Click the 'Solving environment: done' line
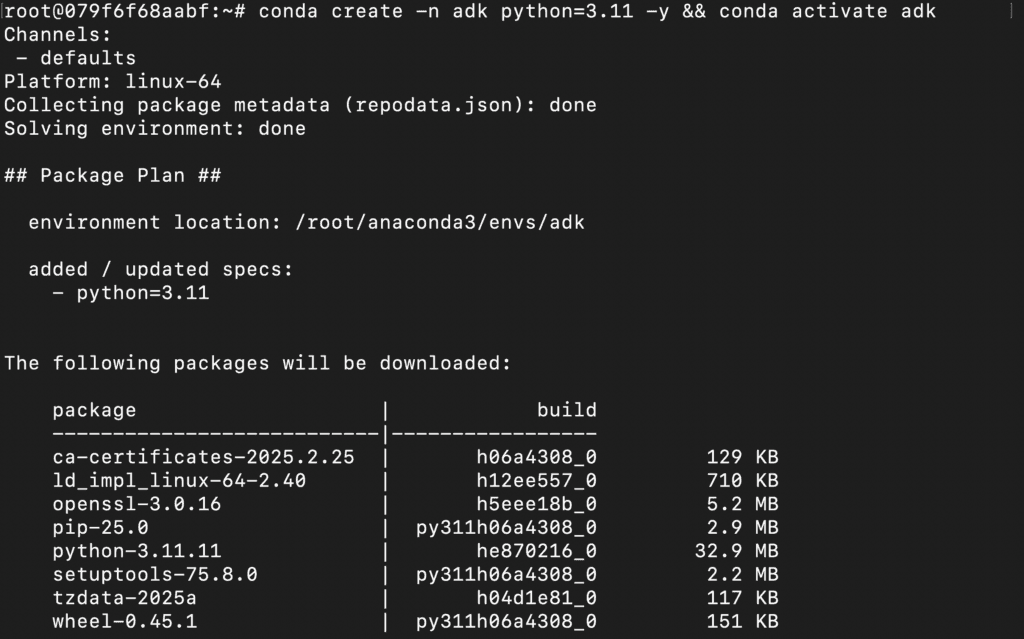Screen dimensions: 1024x639 [x=155, y=129]
